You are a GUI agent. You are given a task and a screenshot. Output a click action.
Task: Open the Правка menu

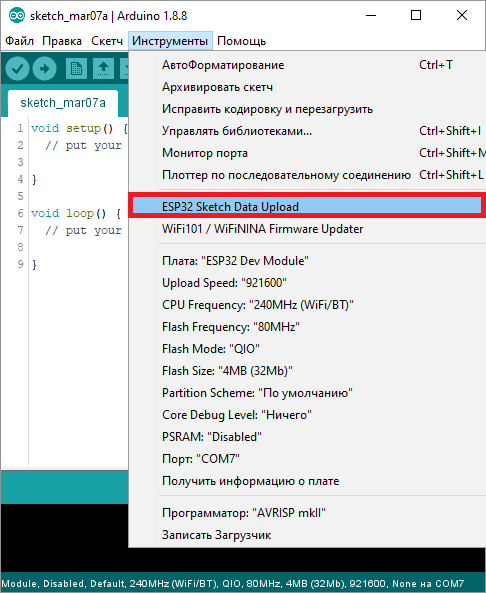[x=62, y=41]
